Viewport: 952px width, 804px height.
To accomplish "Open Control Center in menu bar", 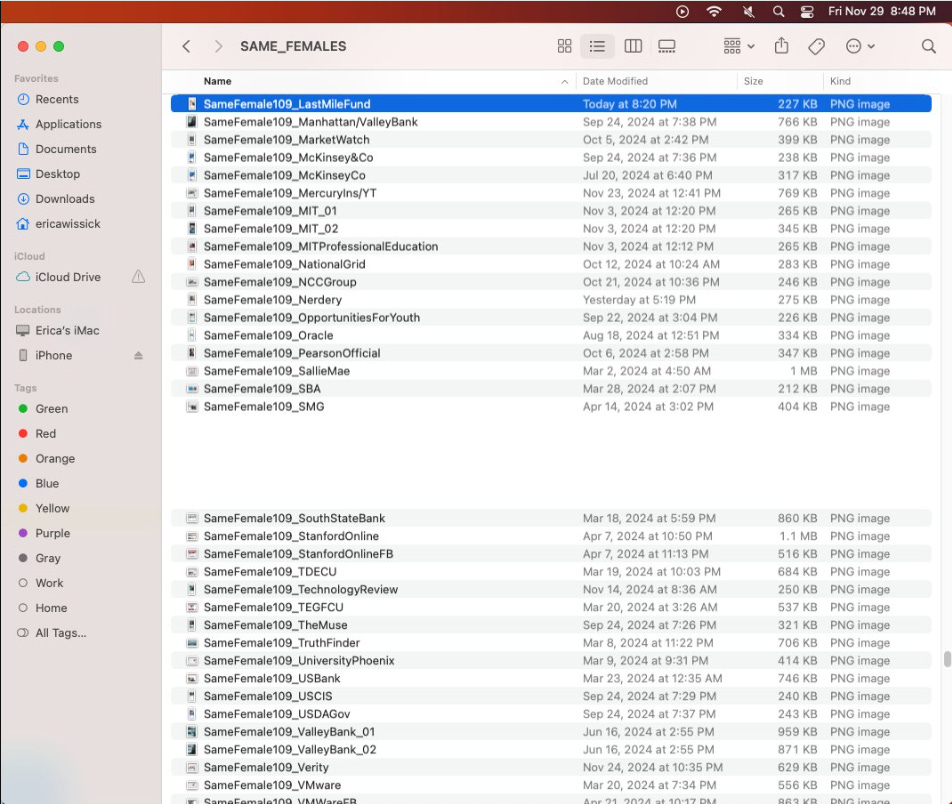I will click(x=807, y=12).
